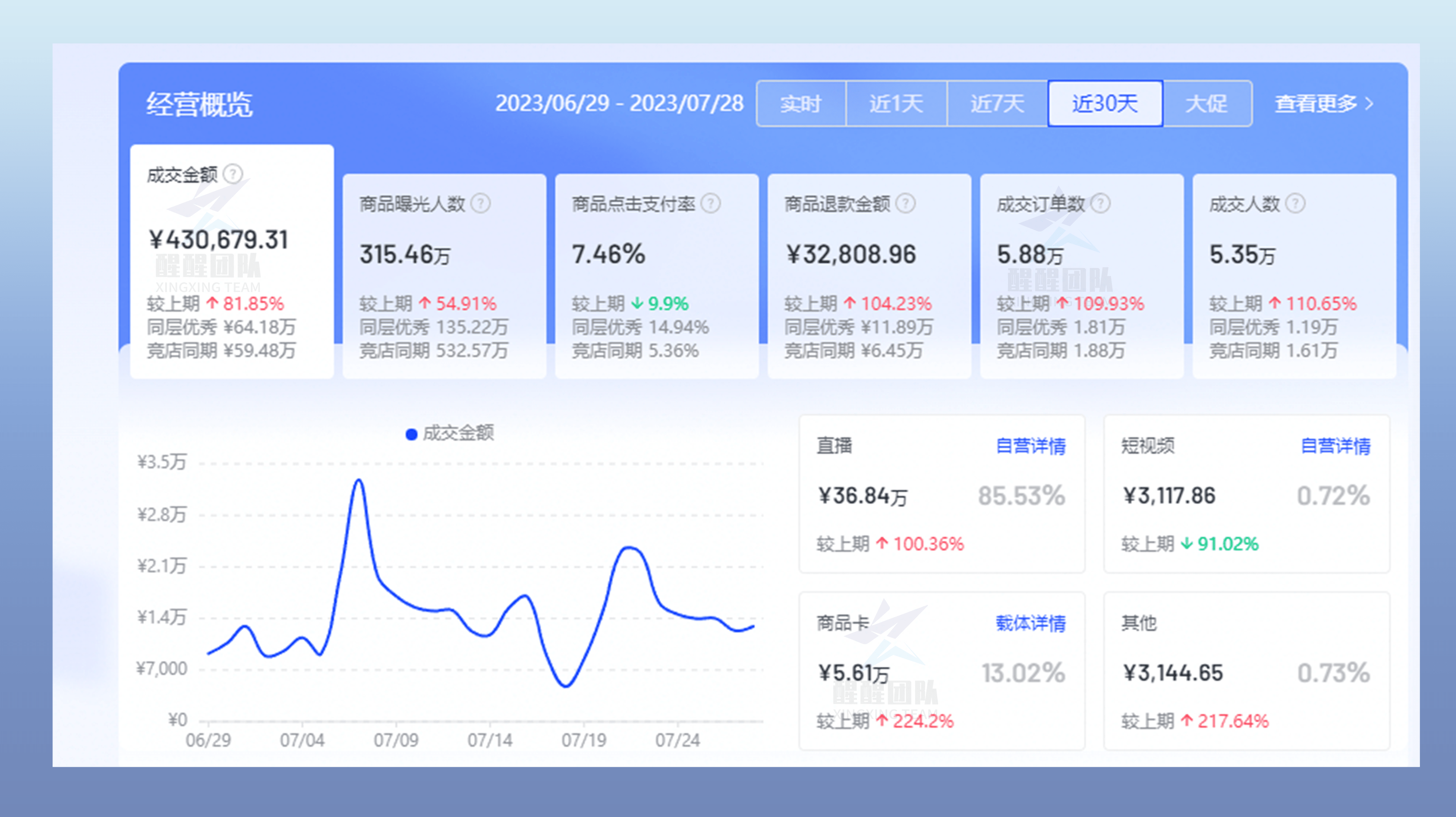The height and width of the screenshot is (817, 1456).
Task: Switch to the 近7天 tab
Action: pos(996,103)
